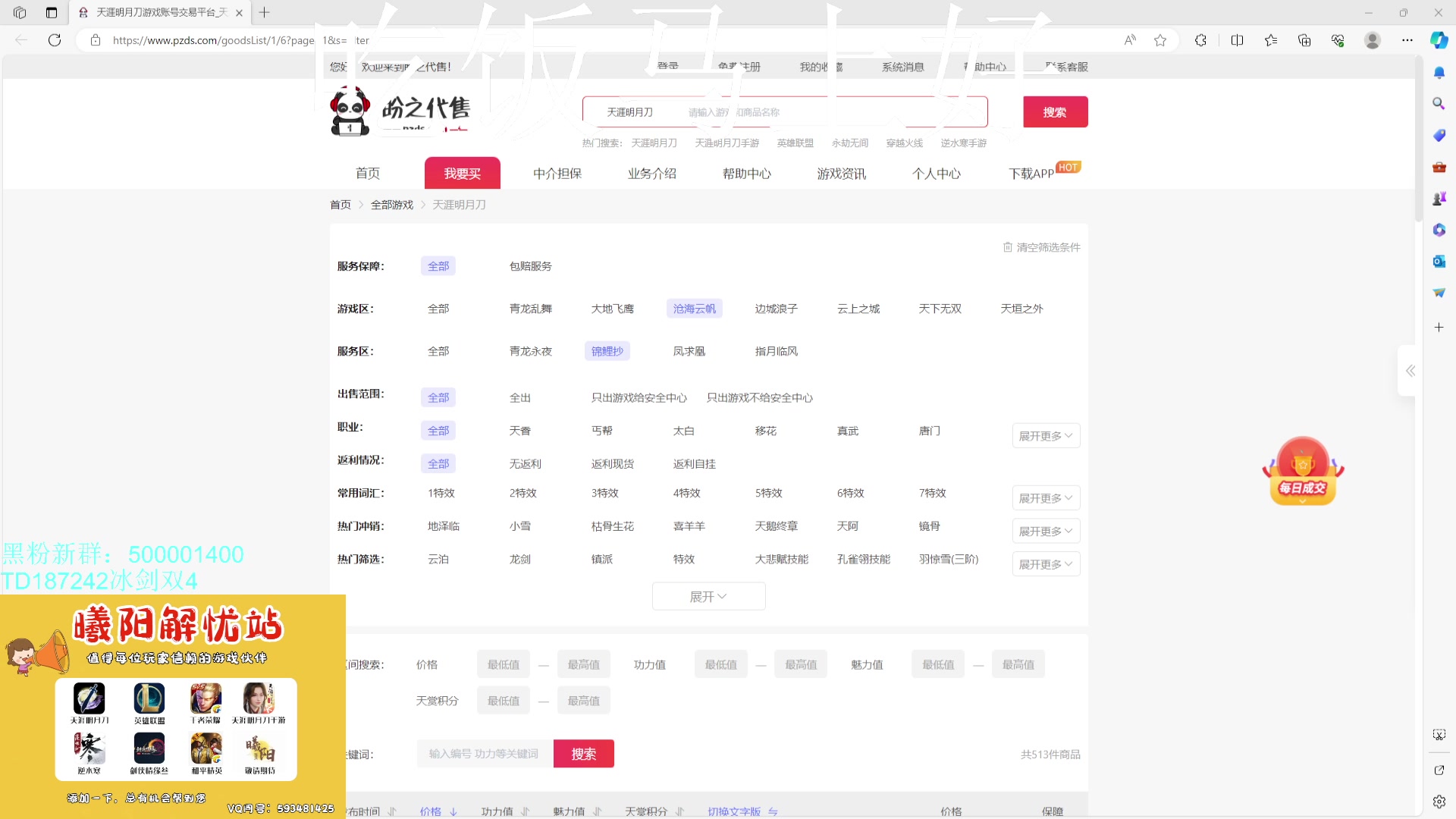This screenshot has height=819, width=1456.
Task: Open the 全部游戏 breadcrumb link
Action: [392, 204]
